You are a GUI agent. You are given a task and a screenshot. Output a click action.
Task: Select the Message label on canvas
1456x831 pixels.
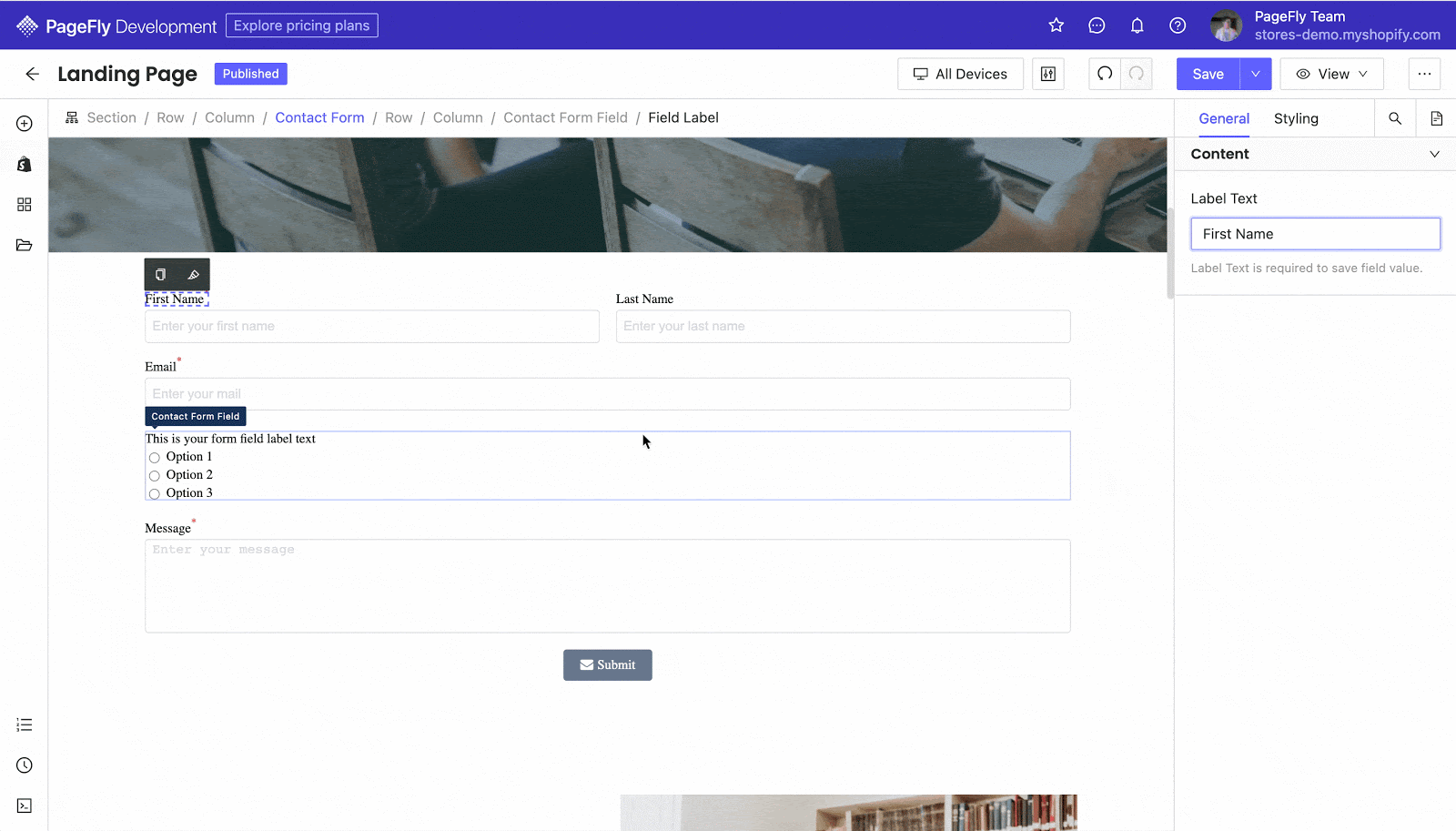tap(168, 529)
